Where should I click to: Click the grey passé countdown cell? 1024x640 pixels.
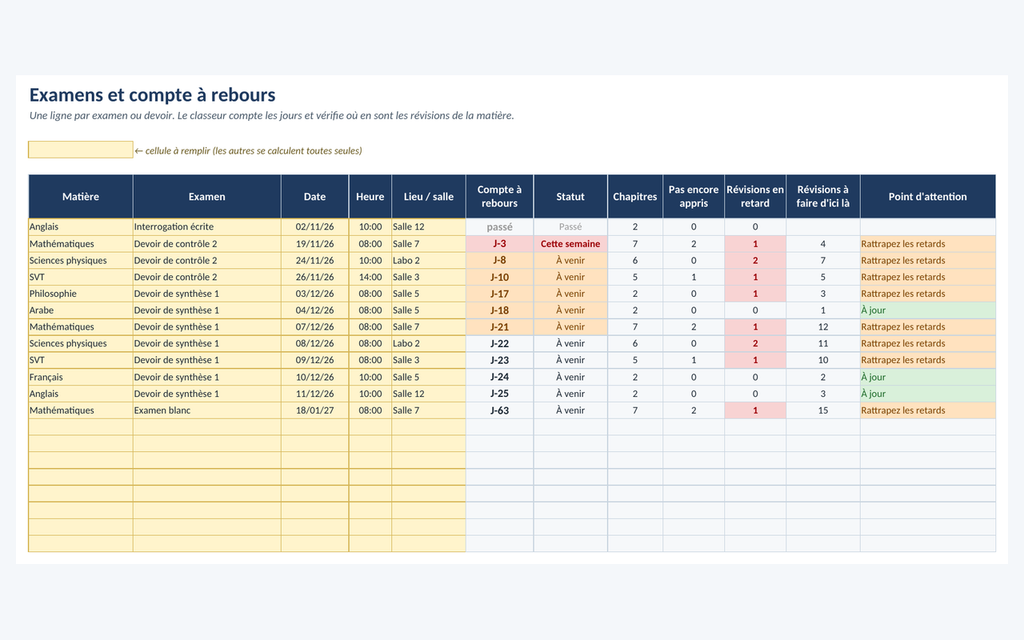(500, 227)
